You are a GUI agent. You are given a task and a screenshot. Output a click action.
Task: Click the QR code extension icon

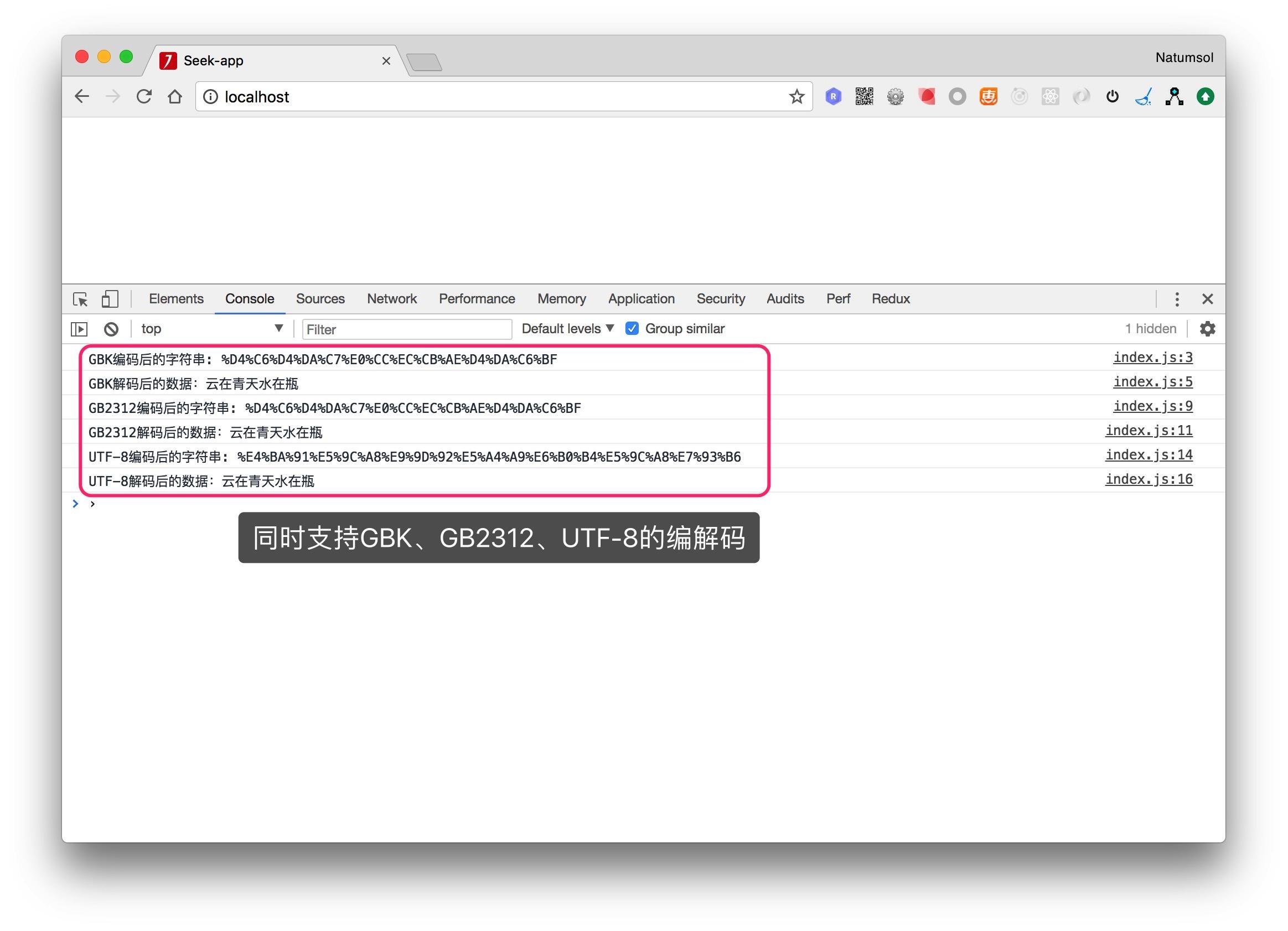[x=864, y=97]
